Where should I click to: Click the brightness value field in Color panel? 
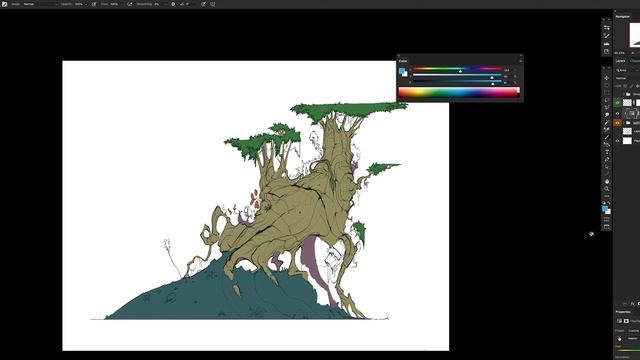point(506,82)
